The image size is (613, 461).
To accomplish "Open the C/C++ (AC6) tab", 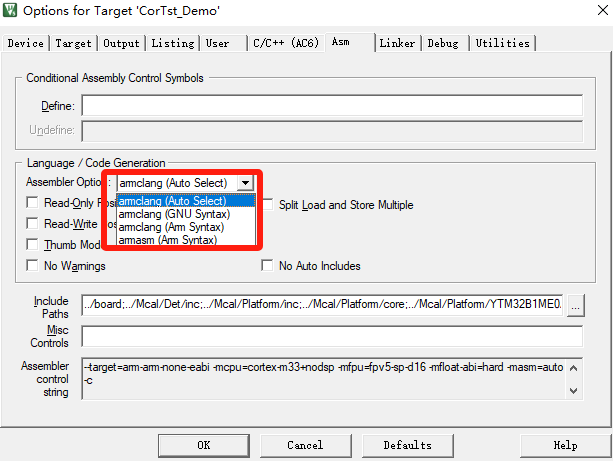I will [x=283, y=43].
